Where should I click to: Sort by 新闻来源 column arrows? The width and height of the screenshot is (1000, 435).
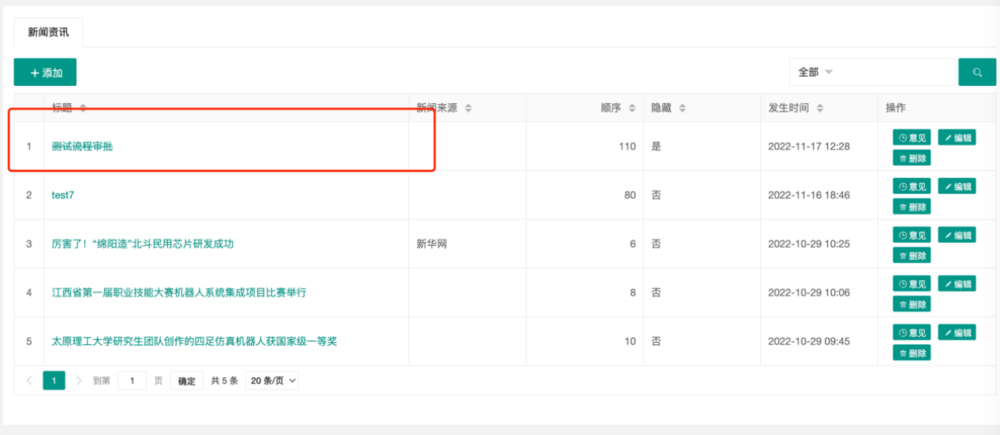[x=468, y=108]
